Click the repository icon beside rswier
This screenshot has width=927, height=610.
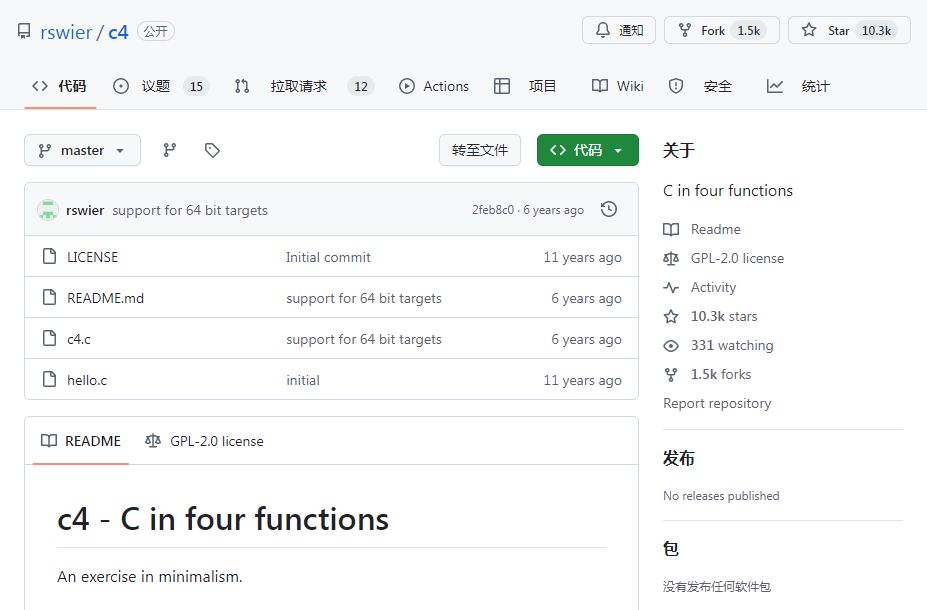coord(24,31)
